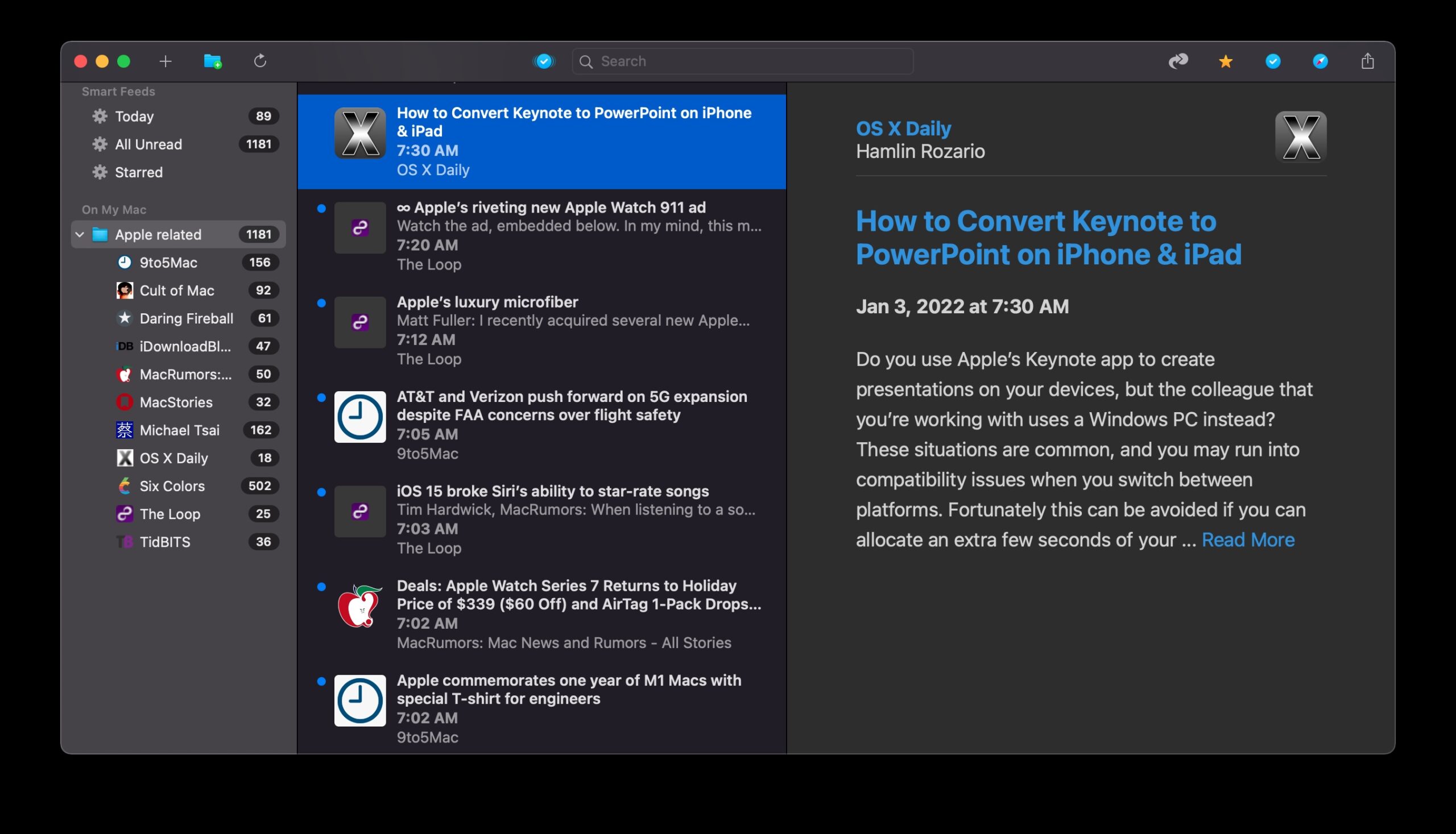This screenshot has height=834, width=1456.
Task: Select the Today smart feed
Action: [x=178, y=117]
